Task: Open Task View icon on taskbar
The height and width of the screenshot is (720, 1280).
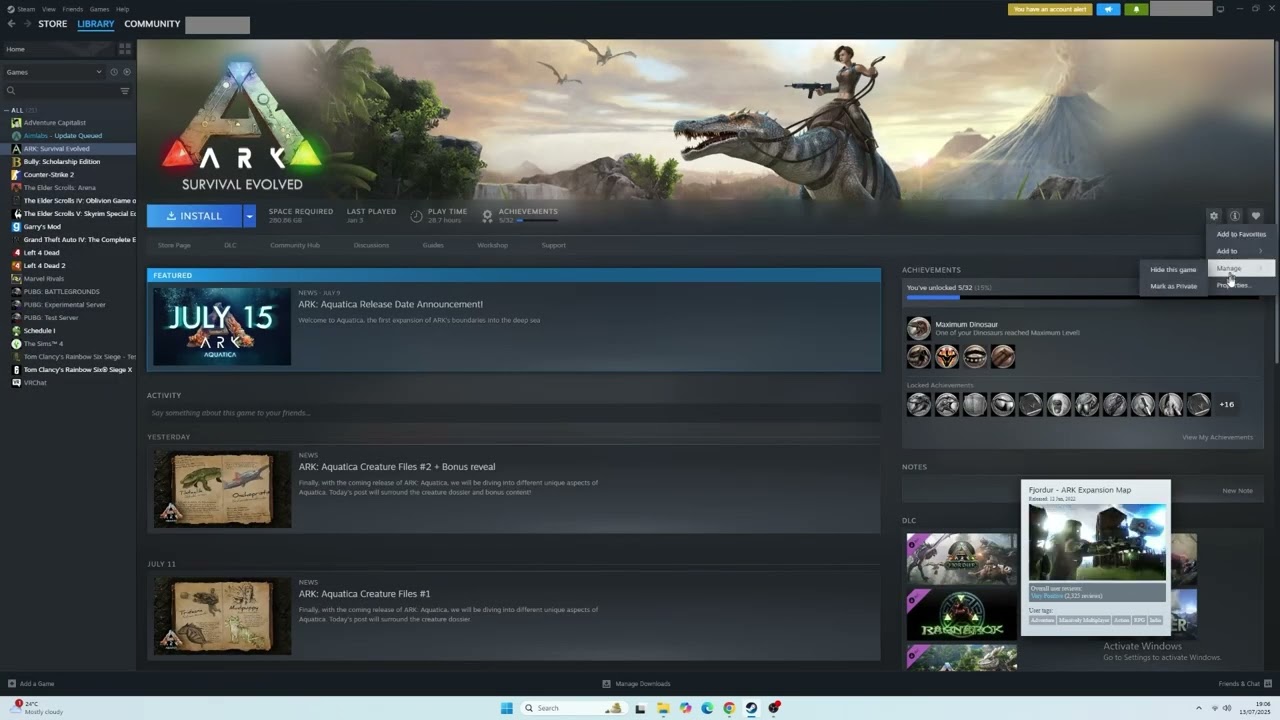Action: pos(640,708)
